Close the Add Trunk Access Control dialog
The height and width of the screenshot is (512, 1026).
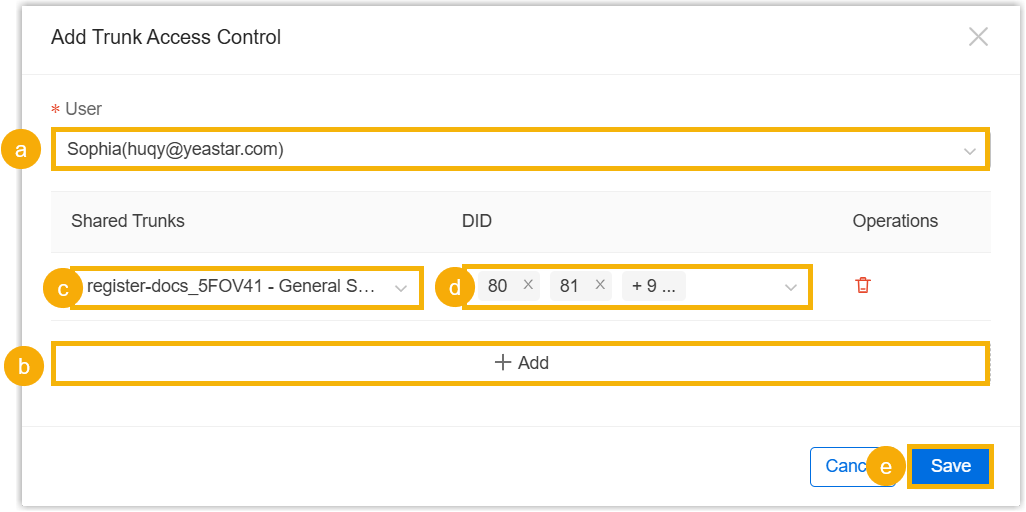(978, 38)
